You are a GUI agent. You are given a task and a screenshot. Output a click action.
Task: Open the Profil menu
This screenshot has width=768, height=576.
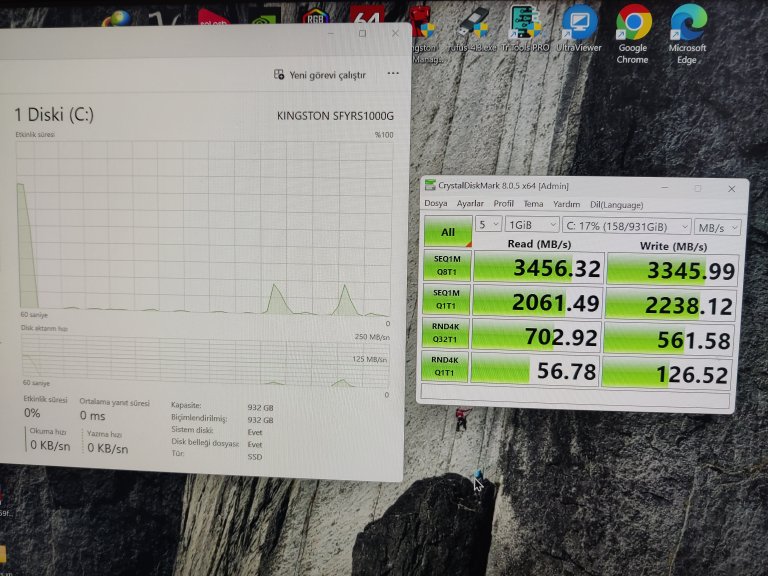pos(504,203)
